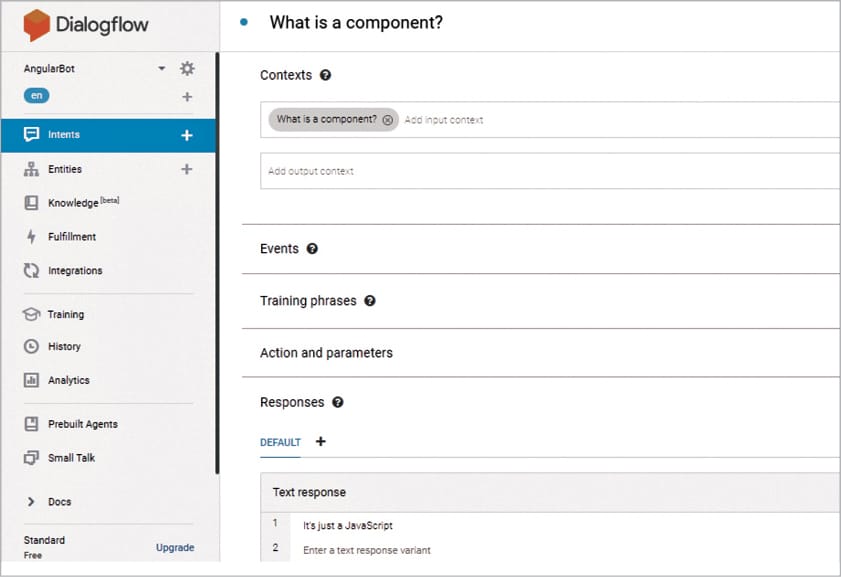Screen dimensions: 841x577
Task: Click 'Enter a text response variant' field
Action: [367, 550]
